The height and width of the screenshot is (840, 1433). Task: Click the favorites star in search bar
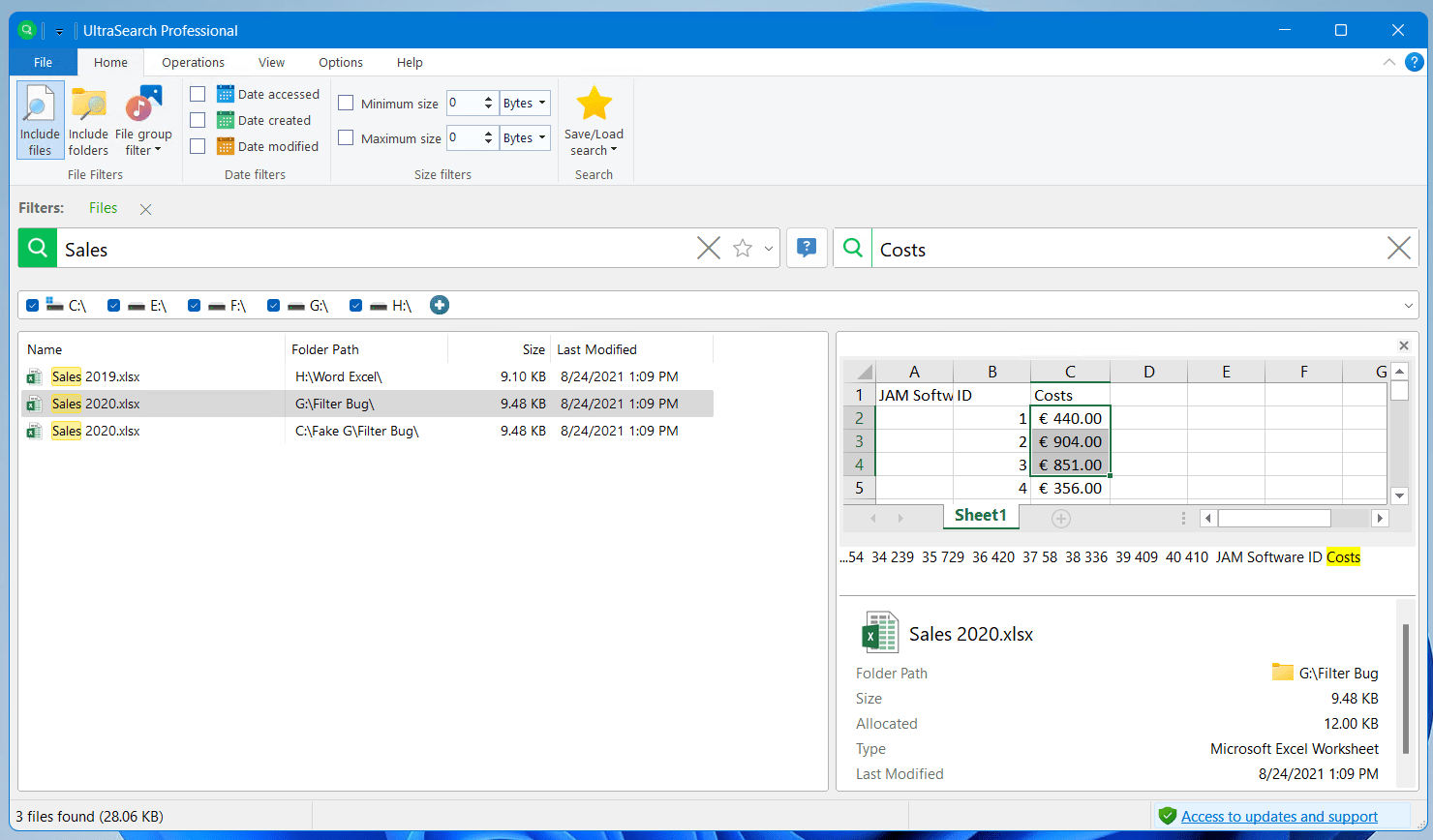tap(743, 249)
